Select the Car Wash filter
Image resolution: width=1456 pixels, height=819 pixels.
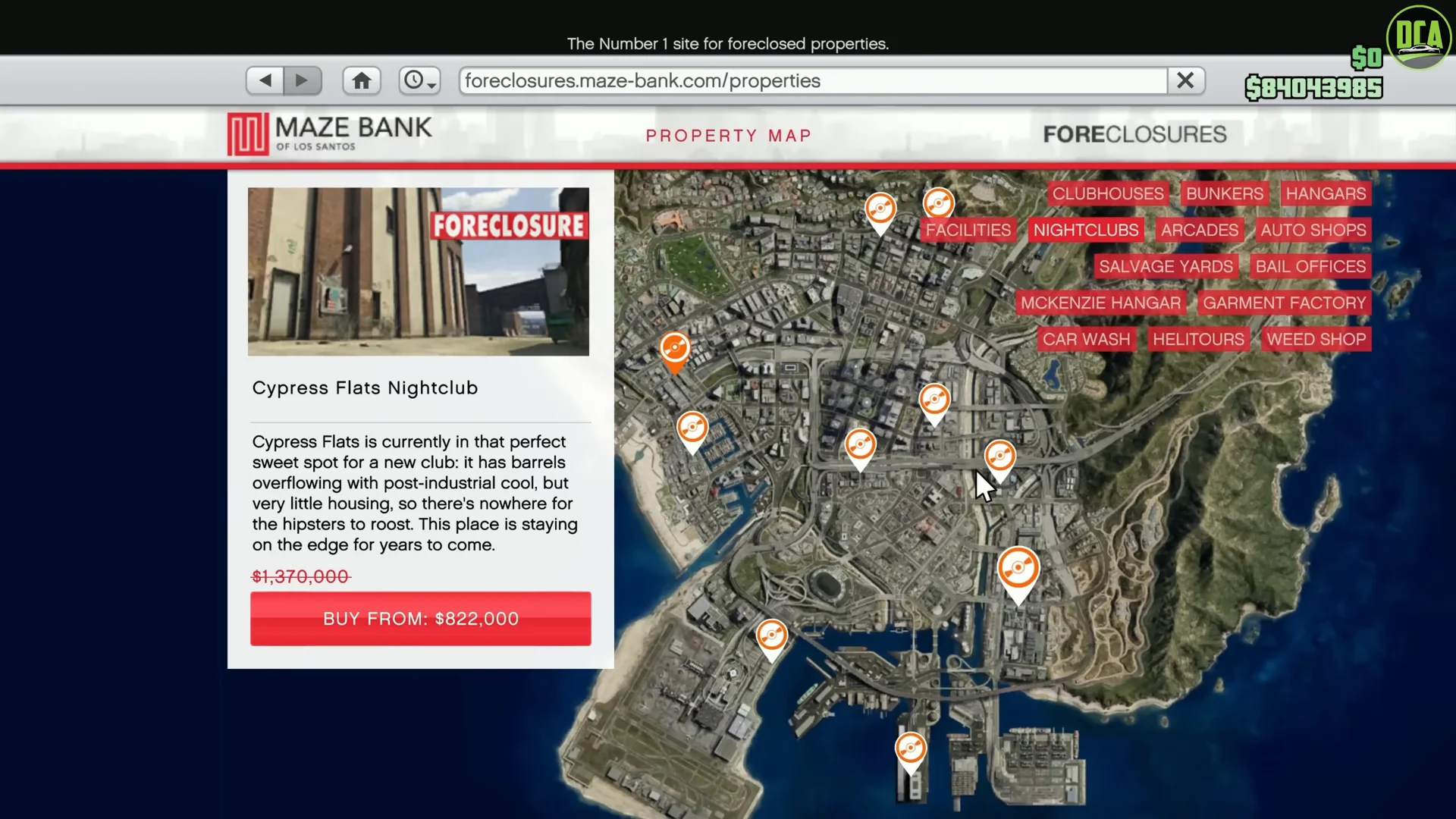pyautogui.click(x=1086, y=339)
